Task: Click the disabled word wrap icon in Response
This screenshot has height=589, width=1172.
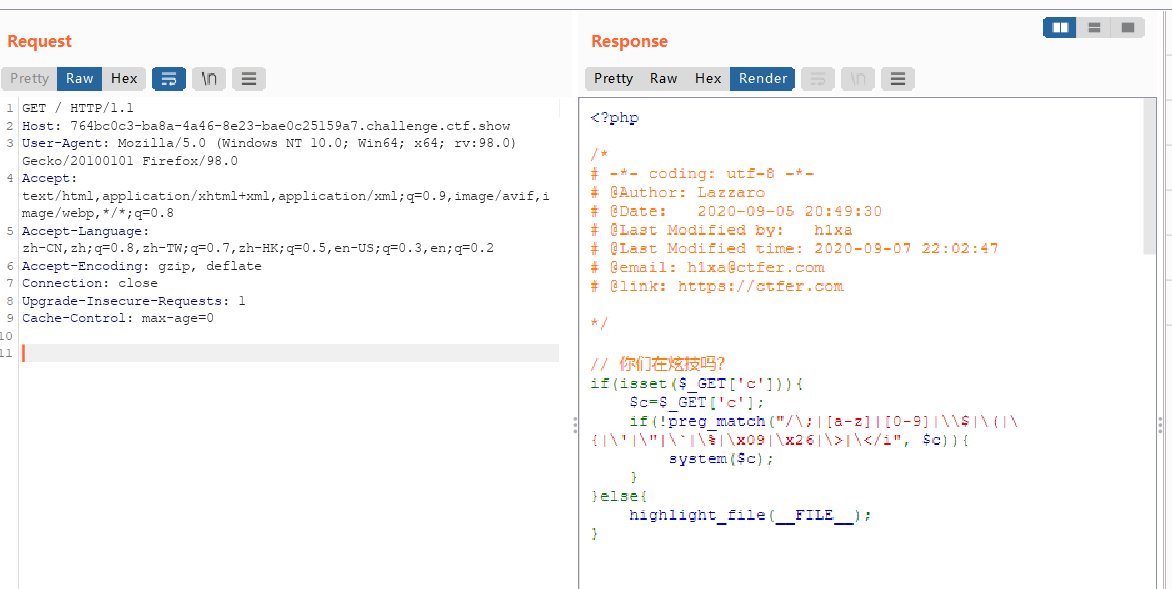Action: click(x=818, y=78)
